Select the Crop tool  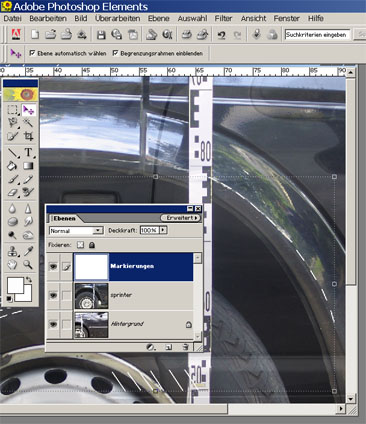coord(28,136)
